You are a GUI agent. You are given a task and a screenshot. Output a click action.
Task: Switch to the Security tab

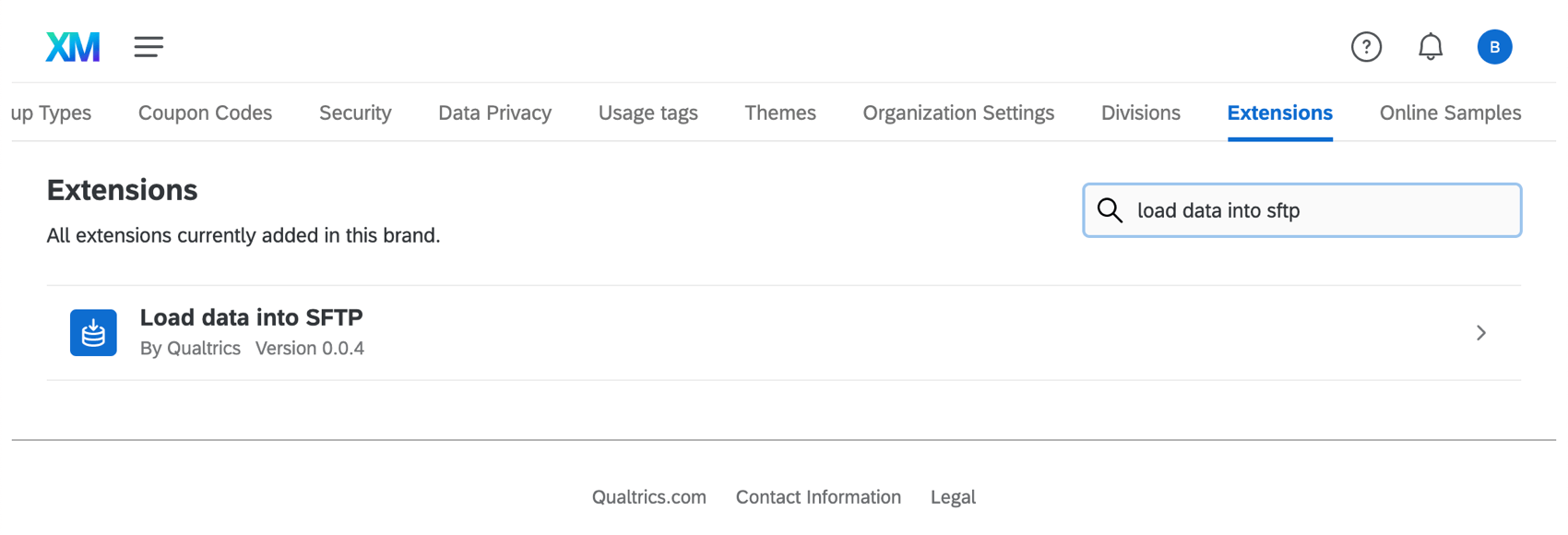tap(355, 113)
